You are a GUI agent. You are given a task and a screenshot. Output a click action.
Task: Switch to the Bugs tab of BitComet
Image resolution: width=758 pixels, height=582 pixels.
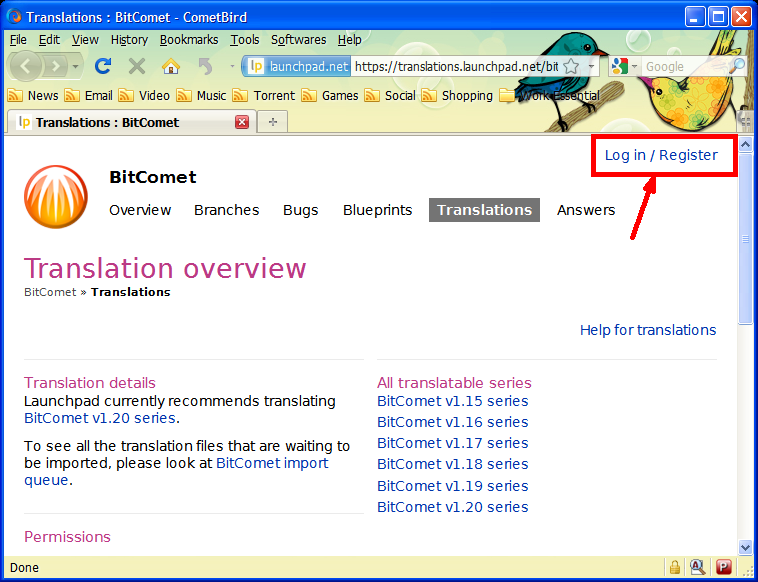300,210
